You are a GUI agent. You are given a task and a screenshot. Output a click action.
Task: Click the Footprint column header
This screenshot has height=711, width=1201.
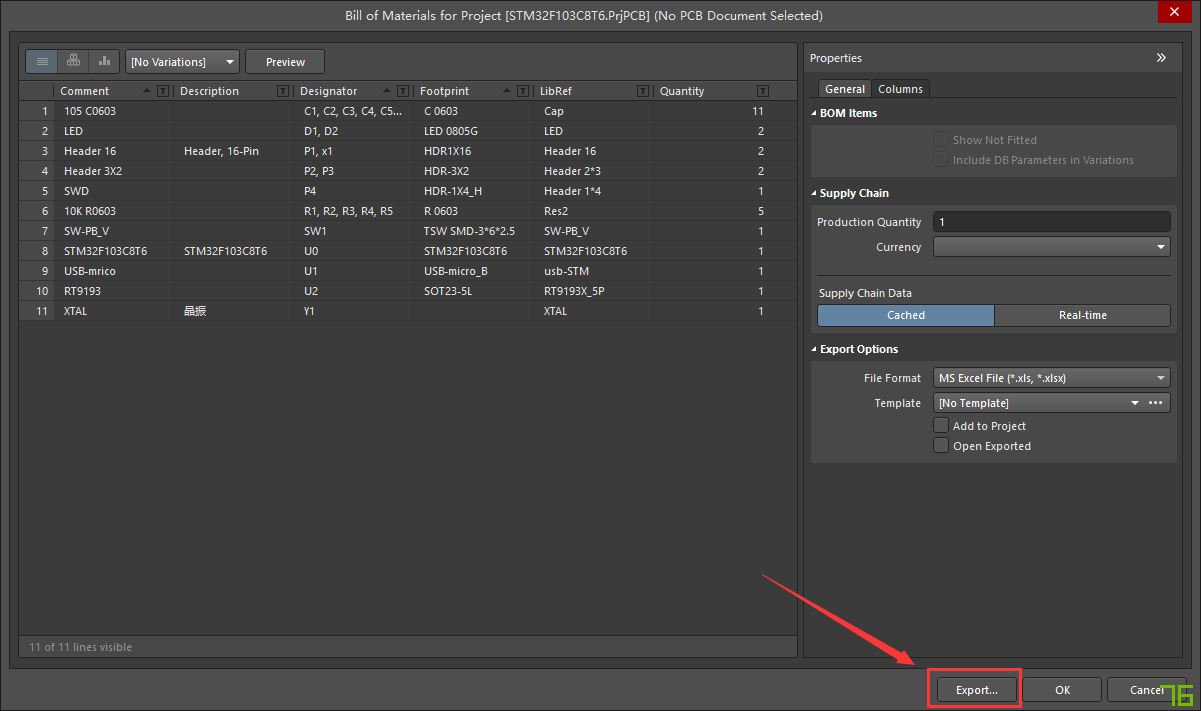(x=444, y=91)
